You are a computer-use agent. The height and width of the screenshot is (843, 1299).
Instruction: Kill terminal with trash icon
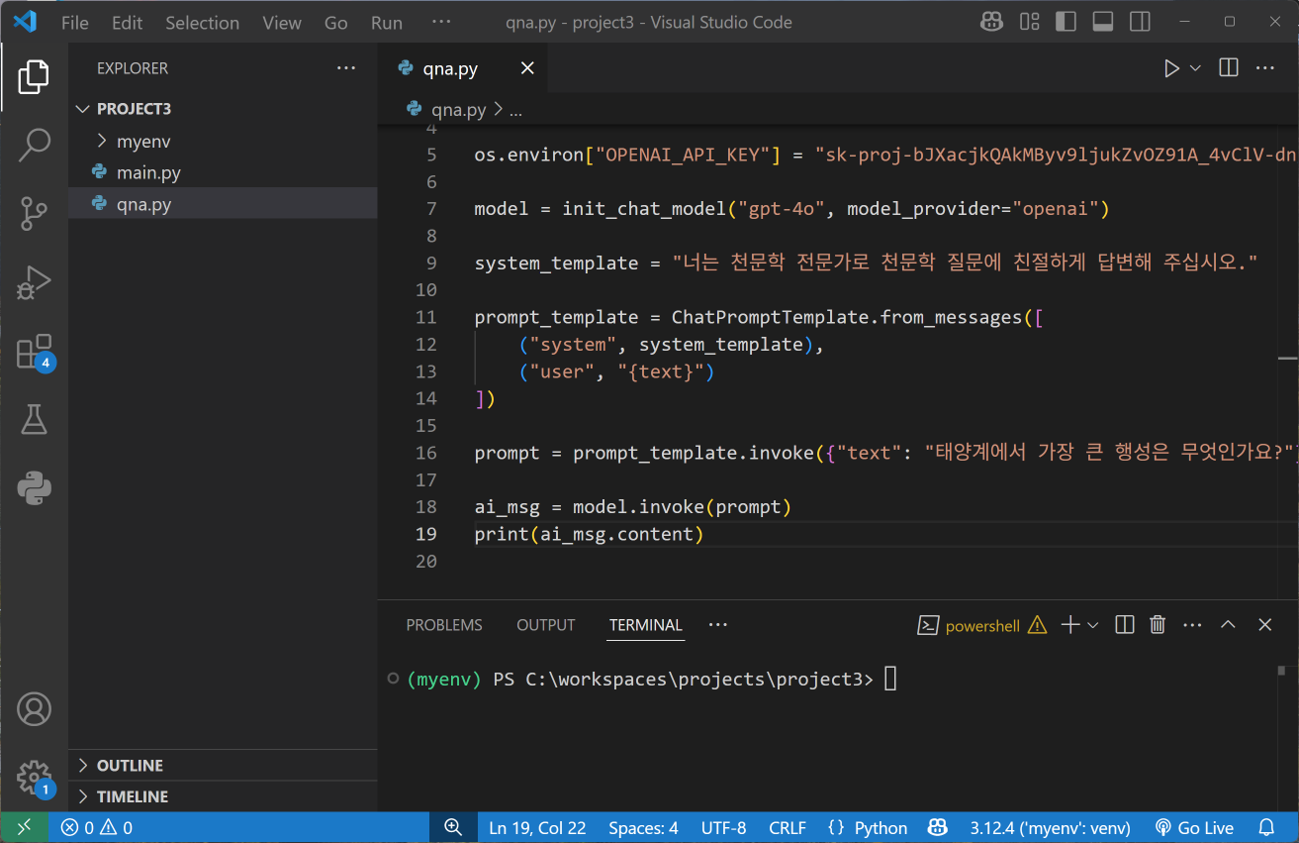coord(1157,625)
